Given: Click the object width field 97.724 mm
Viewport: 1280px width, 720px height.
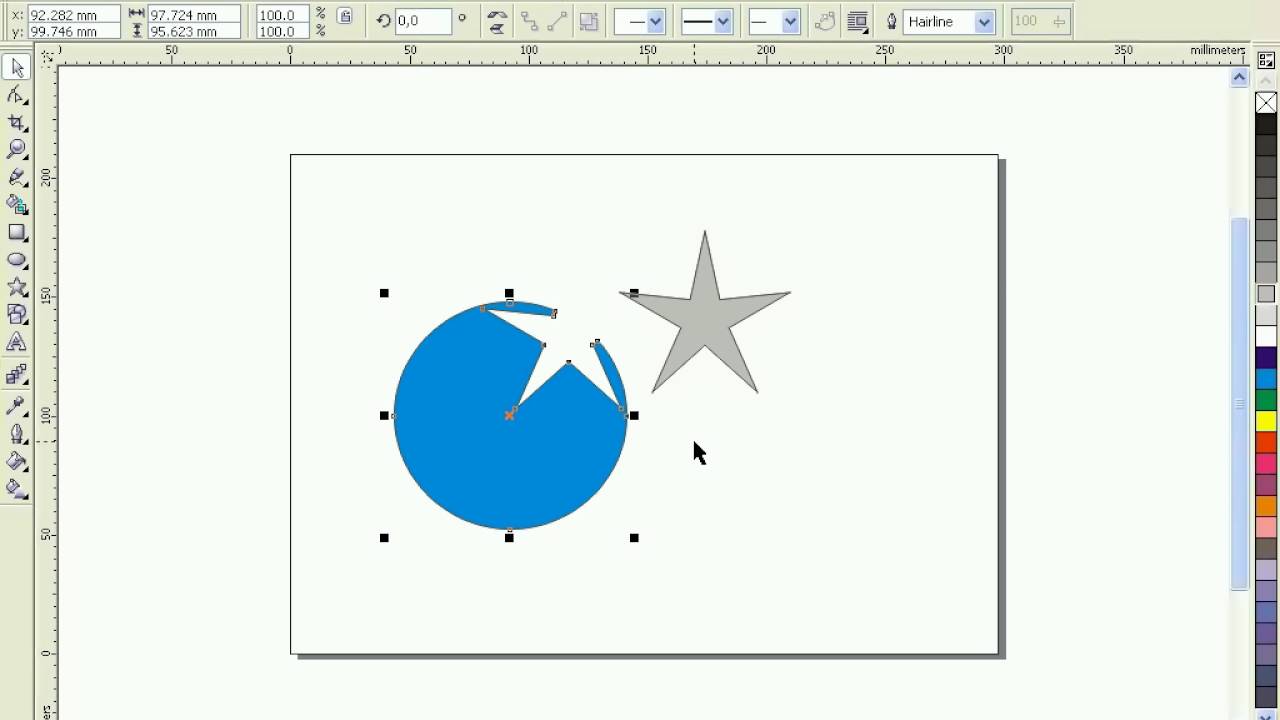Looking at the screenshot, I should click(194, 15).
